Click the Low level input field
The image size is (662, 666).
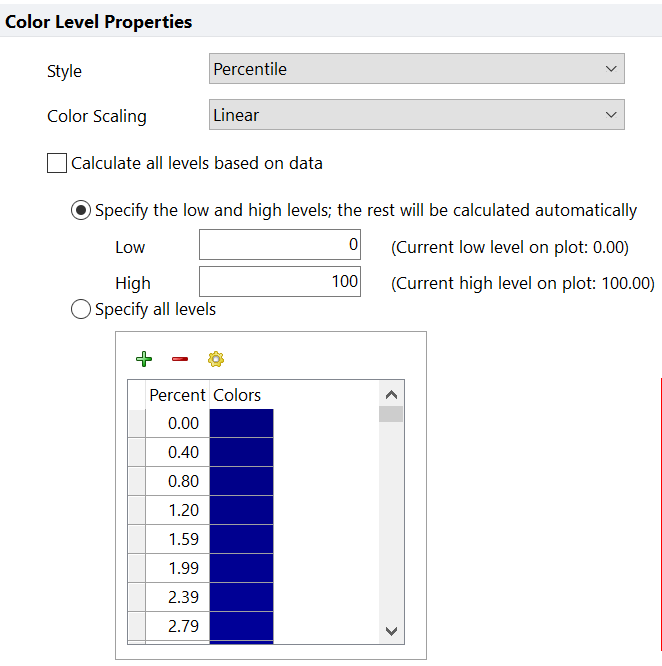click(280, 247)
